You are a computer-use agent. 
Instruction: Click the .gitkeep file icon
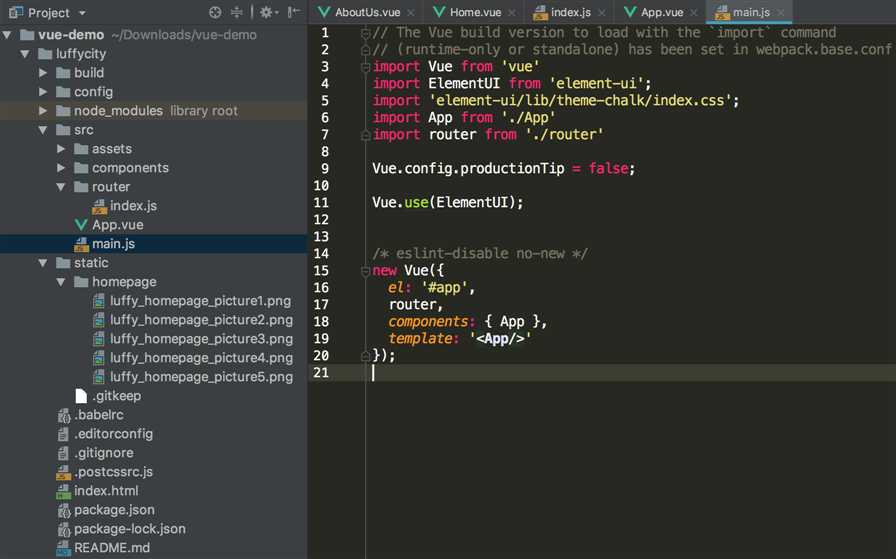coord(81,396)
